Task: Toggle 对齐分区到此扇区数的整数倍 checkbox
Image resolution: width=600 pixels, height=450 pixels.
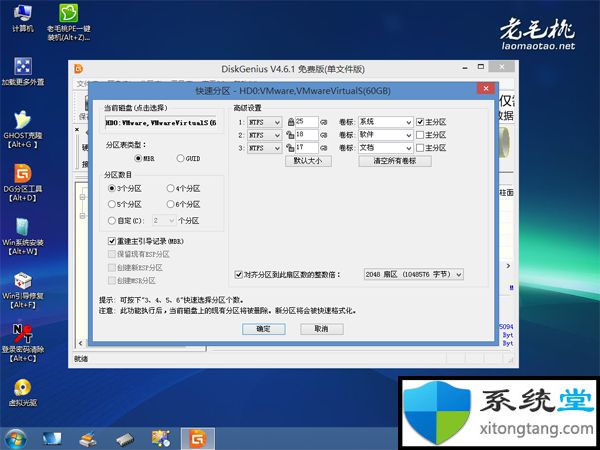Action: pyautogui.click(x=239, y=274)
